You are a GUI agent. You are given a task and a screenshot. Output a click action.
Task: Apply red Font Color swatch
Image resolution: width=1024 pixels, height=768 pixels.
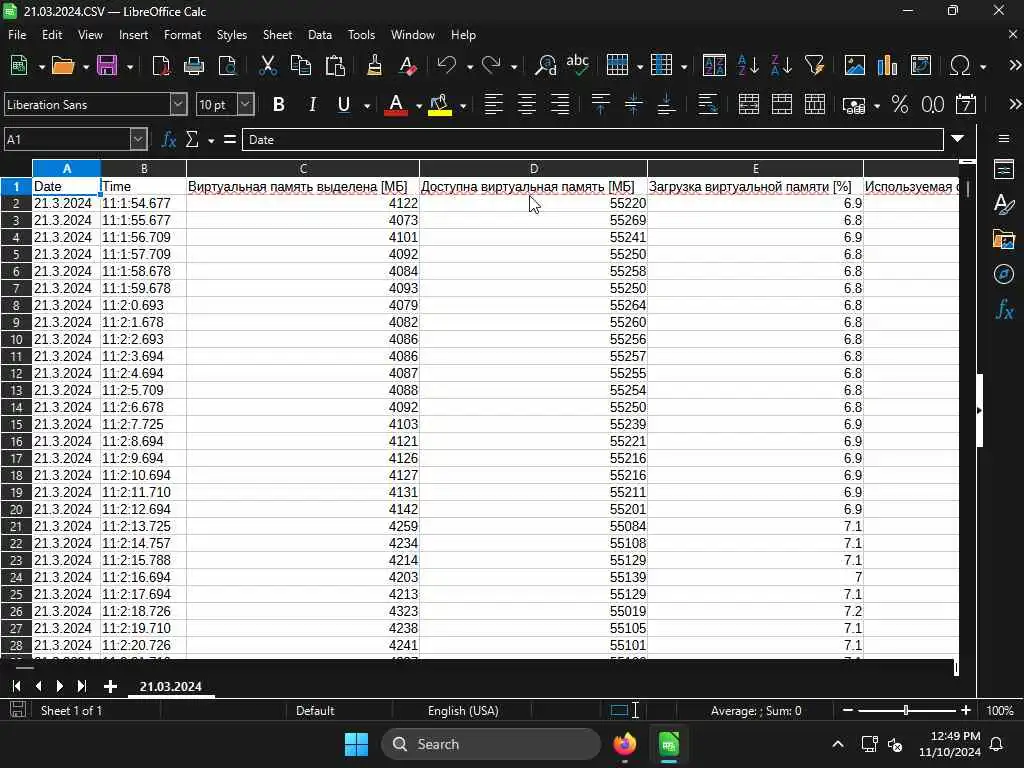pyautogui.click(x=396, y=105)
